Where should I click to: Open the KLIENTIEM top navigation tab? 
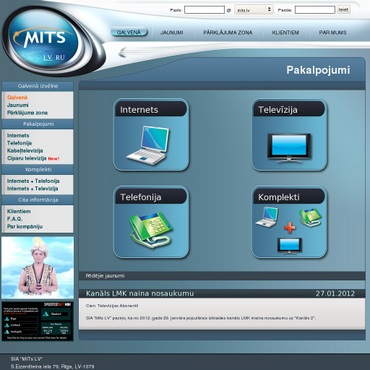285,33
